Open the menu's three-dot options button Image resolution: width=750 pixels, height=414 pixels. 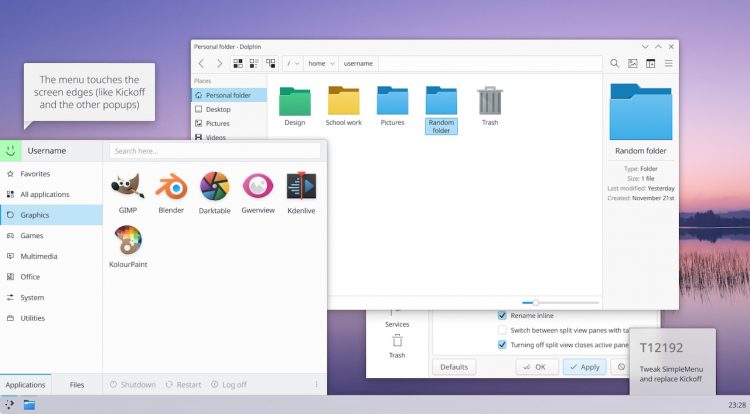pyautogui.click(x=316, y=384)
